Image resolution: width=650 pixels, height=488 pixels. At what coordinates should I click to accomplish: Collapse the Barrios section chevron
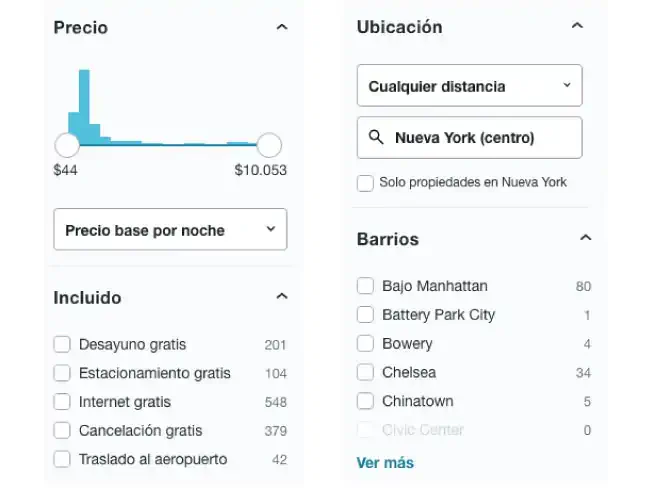[x=586, y=238]
